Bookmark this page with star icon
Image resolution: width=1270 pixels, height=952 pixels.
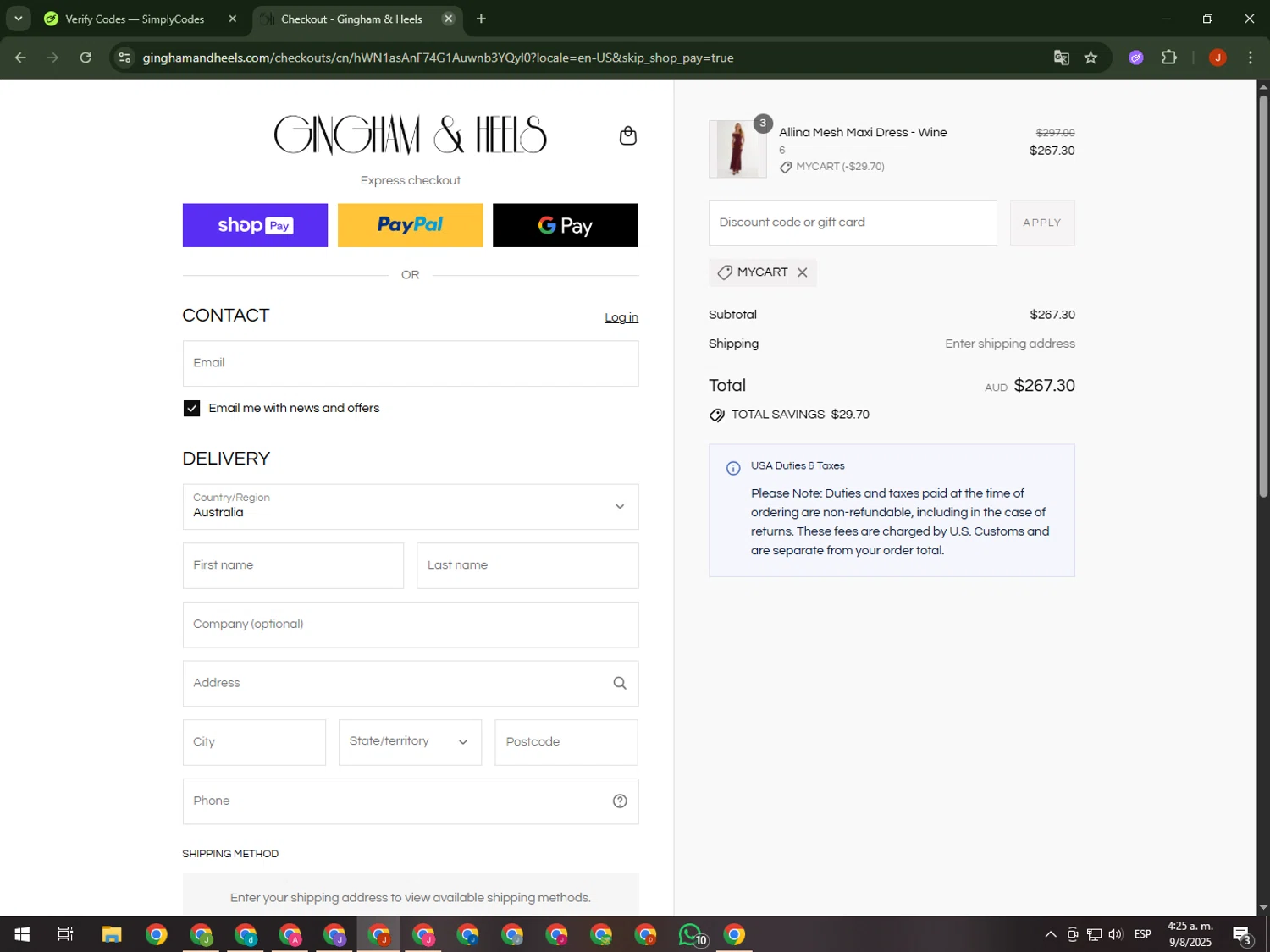[x=1091, y=58]
